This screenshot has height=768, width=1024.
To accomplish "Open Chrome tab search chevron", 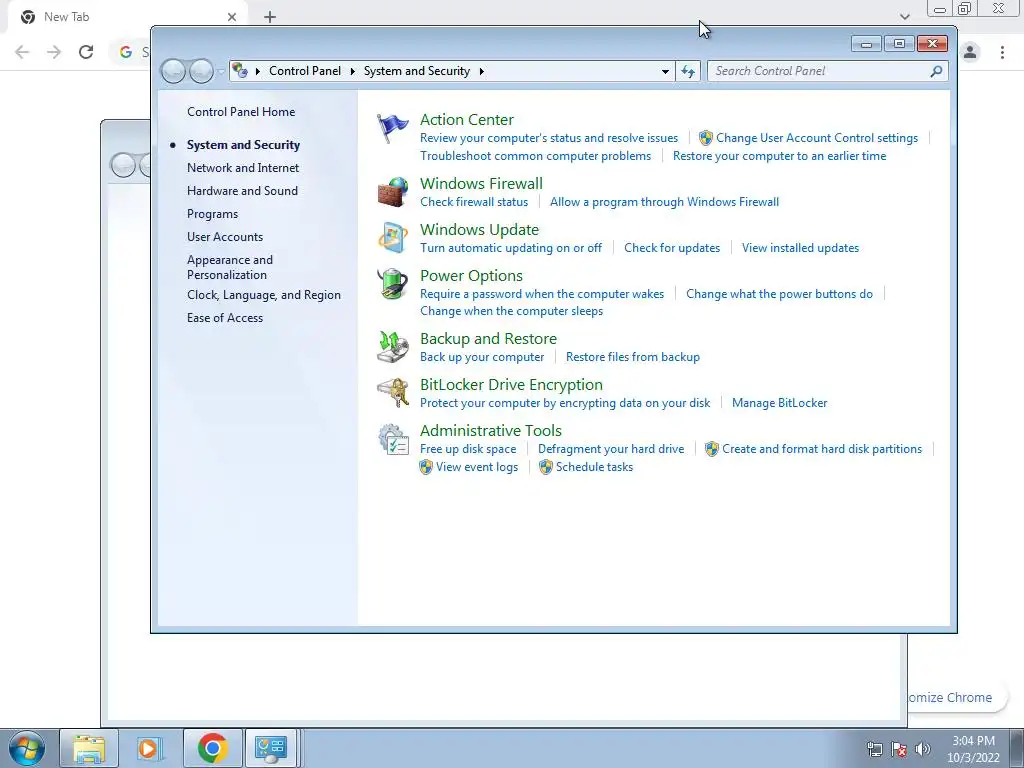I will (904, 16).
